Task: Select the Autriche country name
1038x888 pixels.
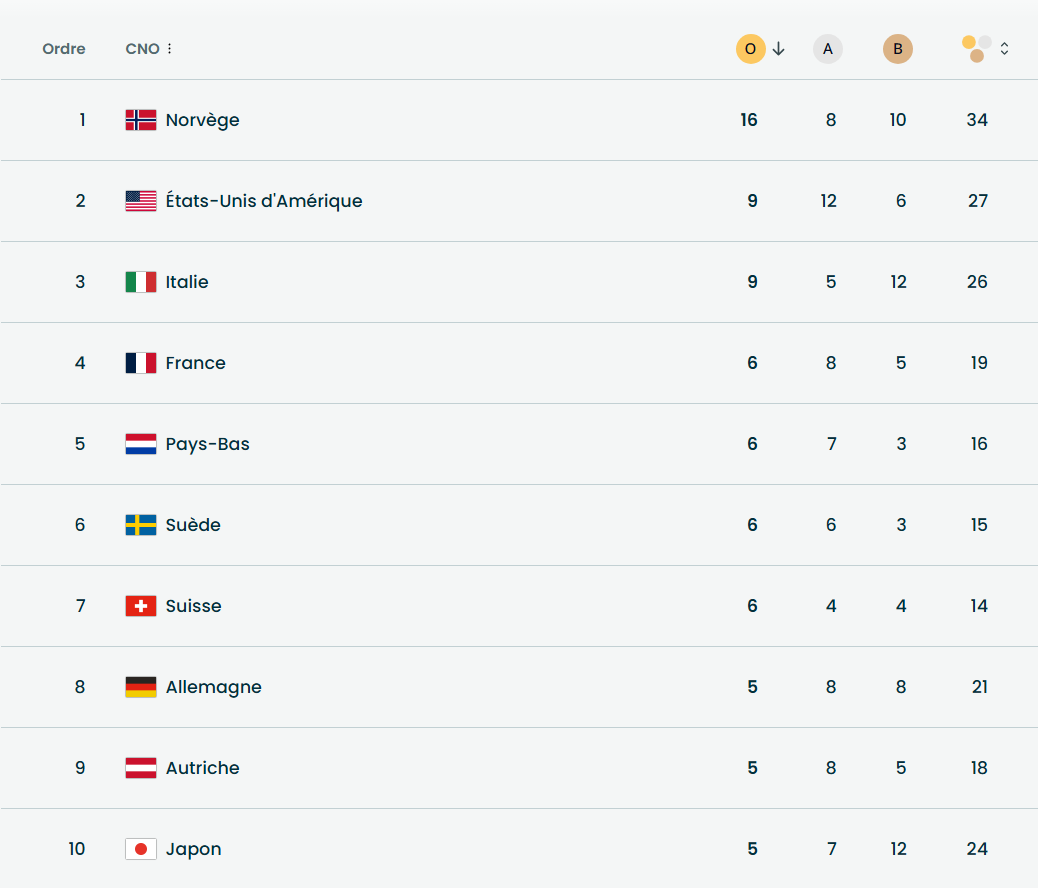Action: [x=203, y=768]
